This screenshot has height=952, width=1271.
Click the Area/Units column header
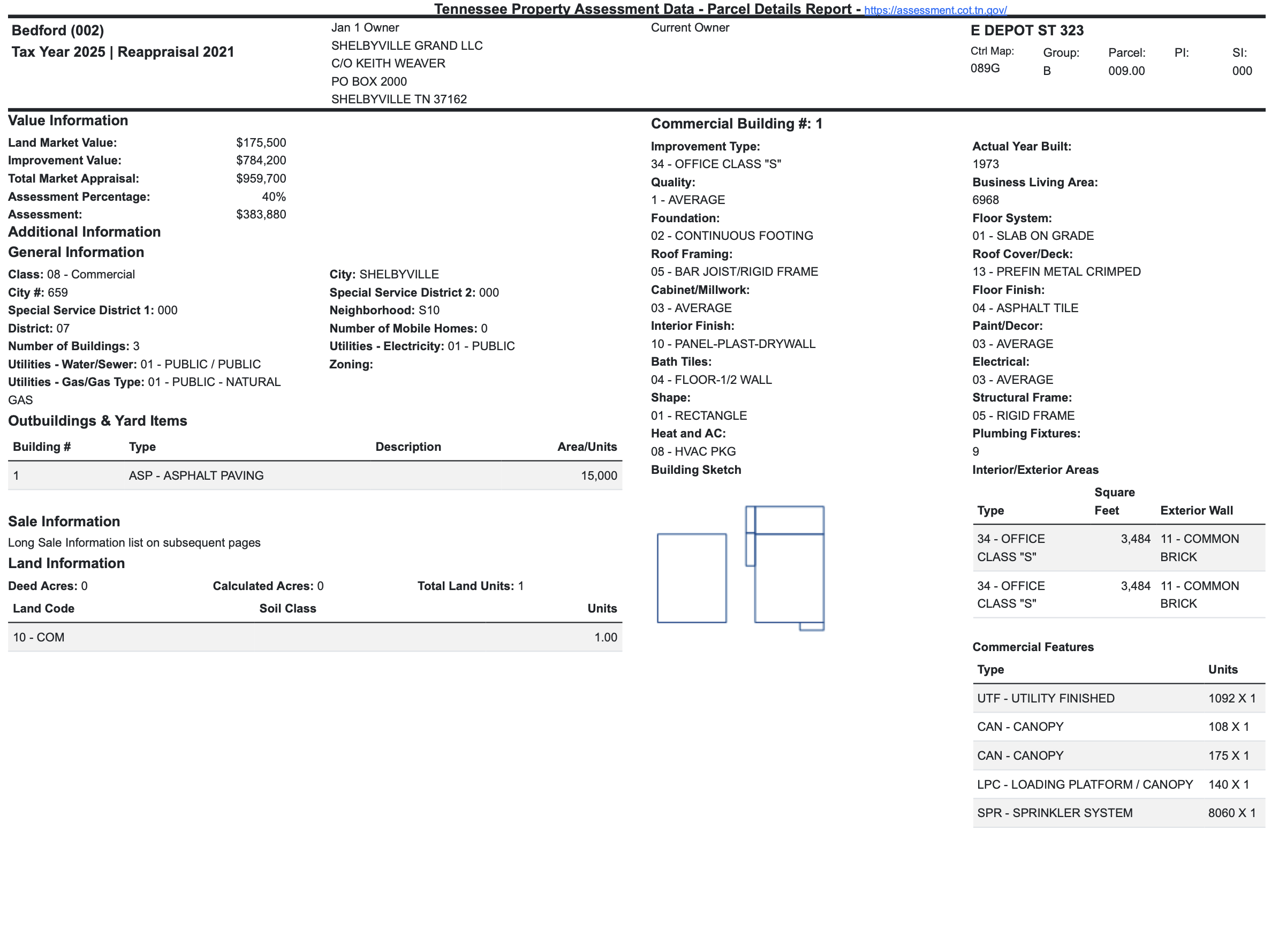[x=587, y=447]
